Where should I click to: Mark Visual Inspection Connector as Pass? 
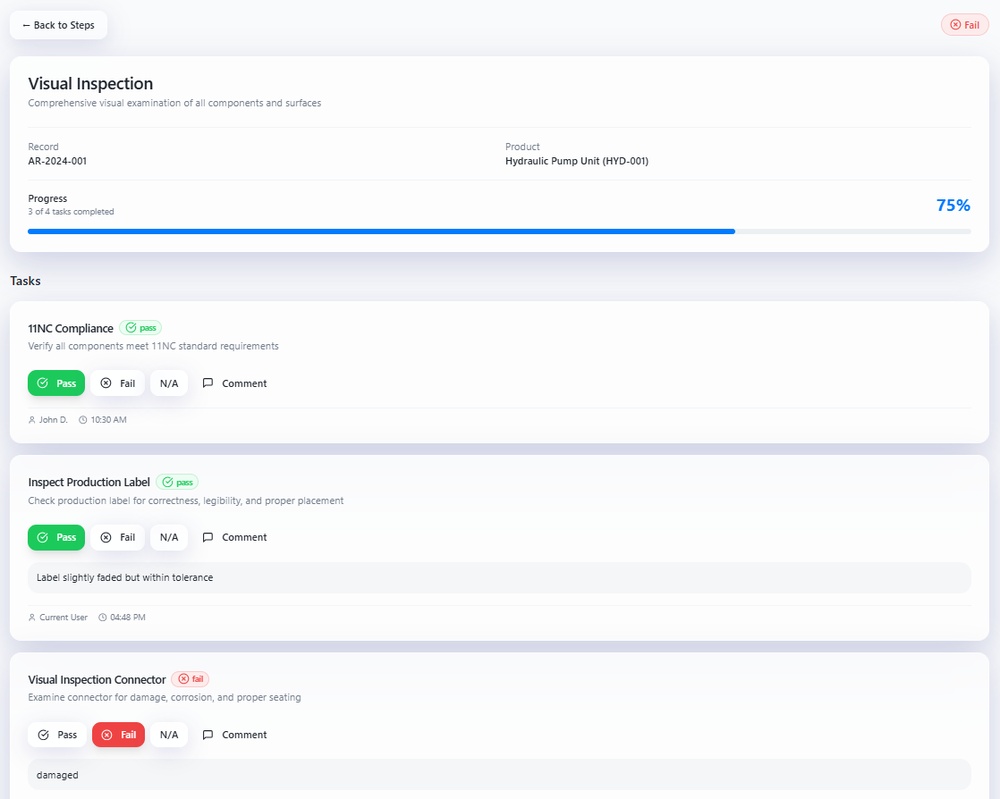coord(57,735)
